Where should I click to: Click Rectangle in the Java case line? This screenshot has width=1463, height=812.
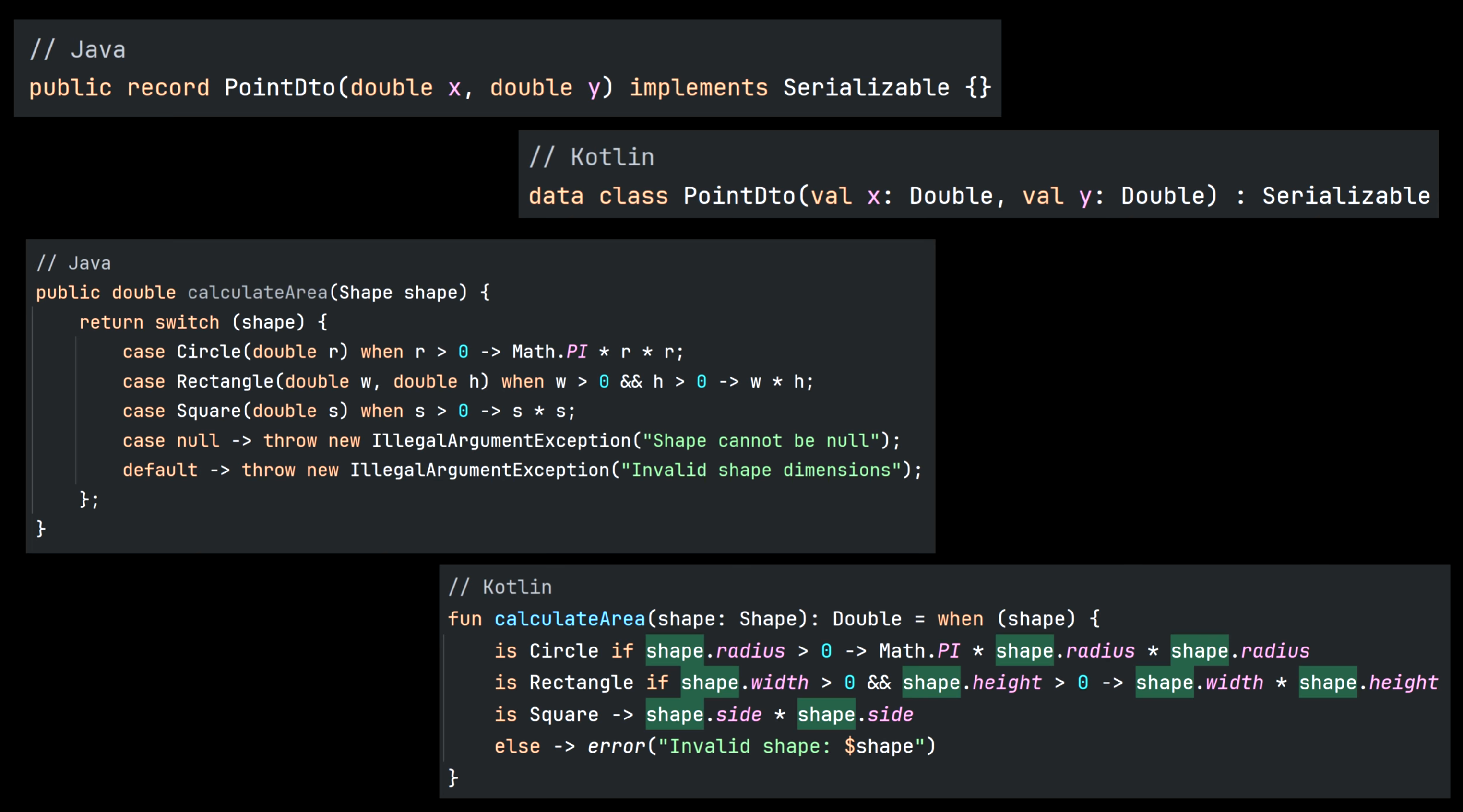225,382
